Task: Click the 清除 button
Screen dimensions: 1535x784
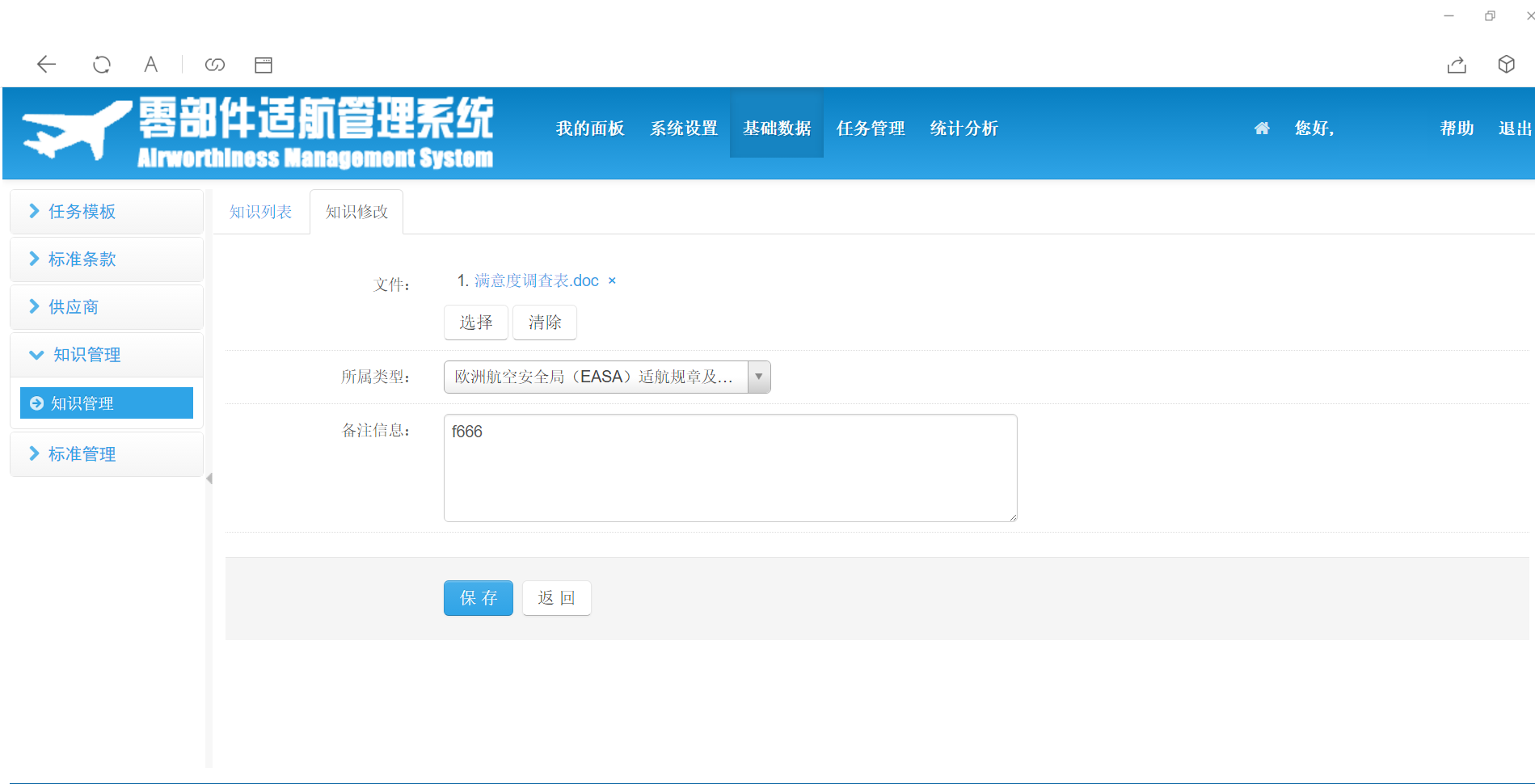Action: tap(545, 322)
